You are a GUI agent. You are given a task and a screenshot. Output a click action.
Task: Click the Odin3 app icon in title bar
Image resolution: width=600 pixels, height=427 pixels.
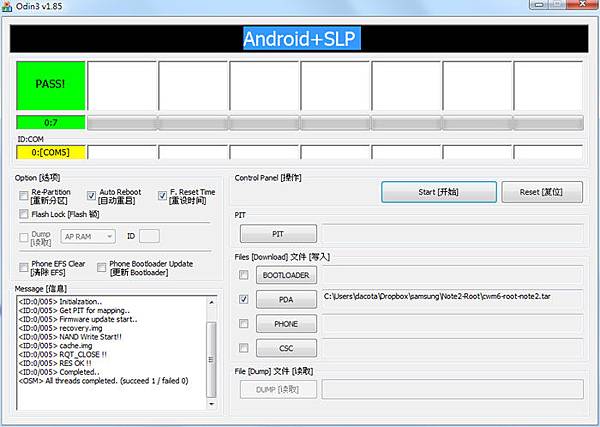pos(7,6)
